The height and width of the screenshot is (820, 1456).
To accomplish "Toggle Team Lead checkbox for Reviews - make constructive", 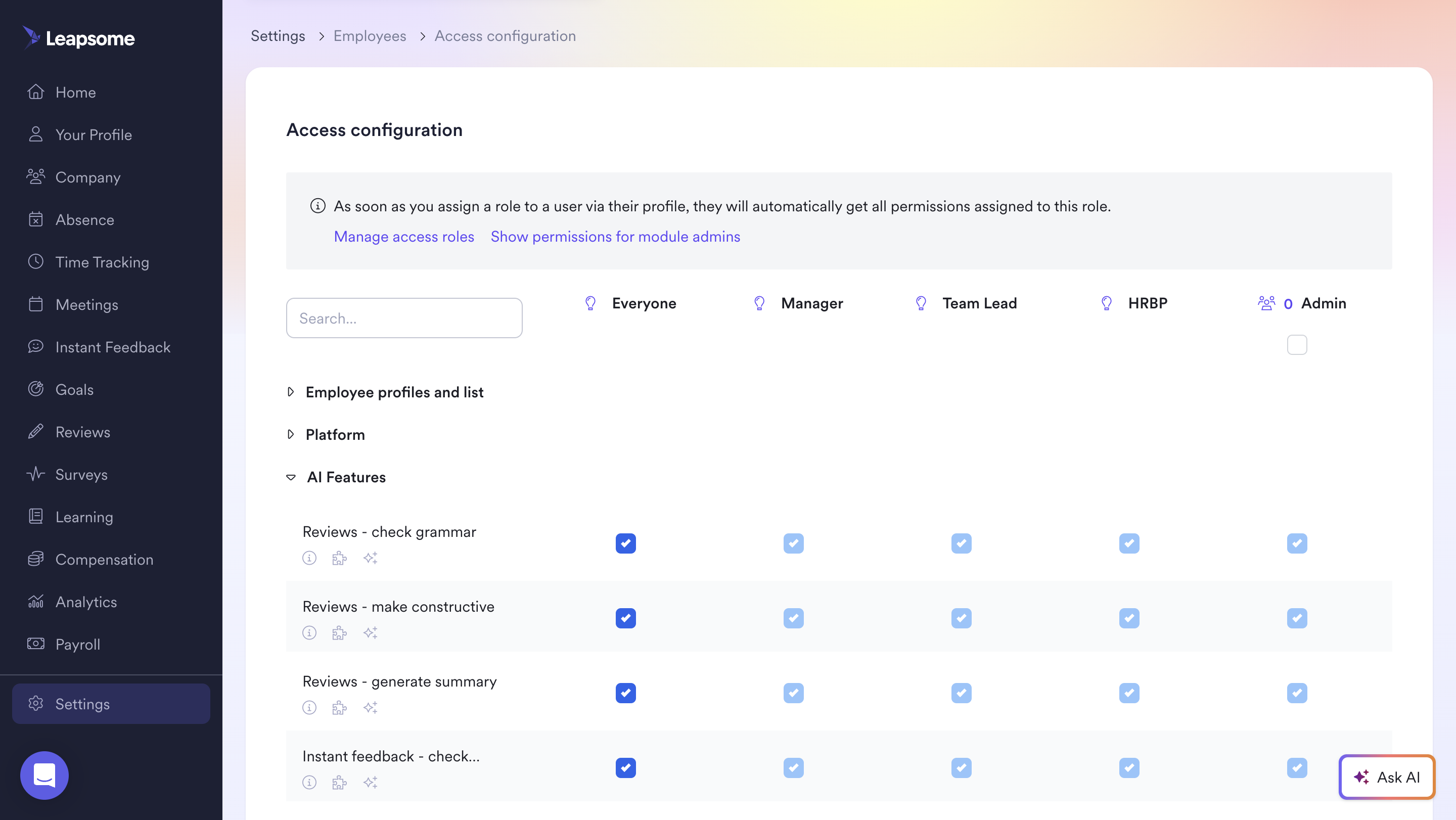I will 962,618.
